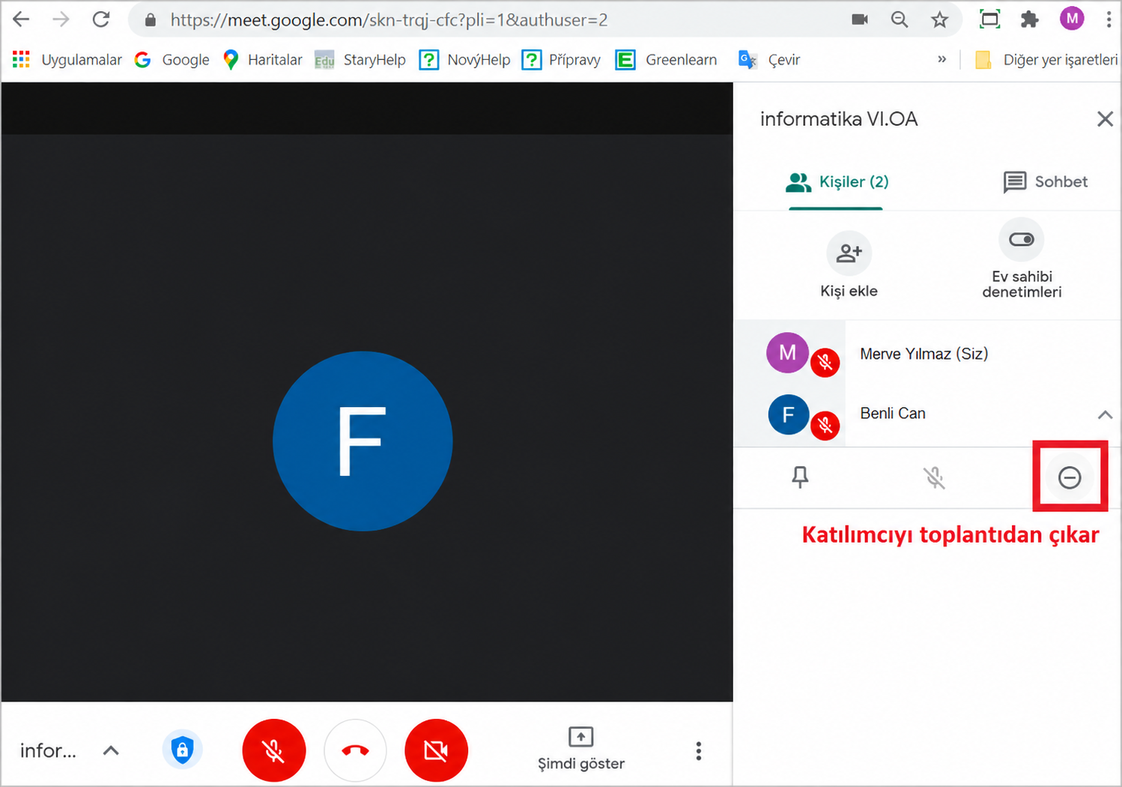Switch to the Sohbet tab
The width and height of the screenshot is (1122, 787).
tap(1045, 182)
